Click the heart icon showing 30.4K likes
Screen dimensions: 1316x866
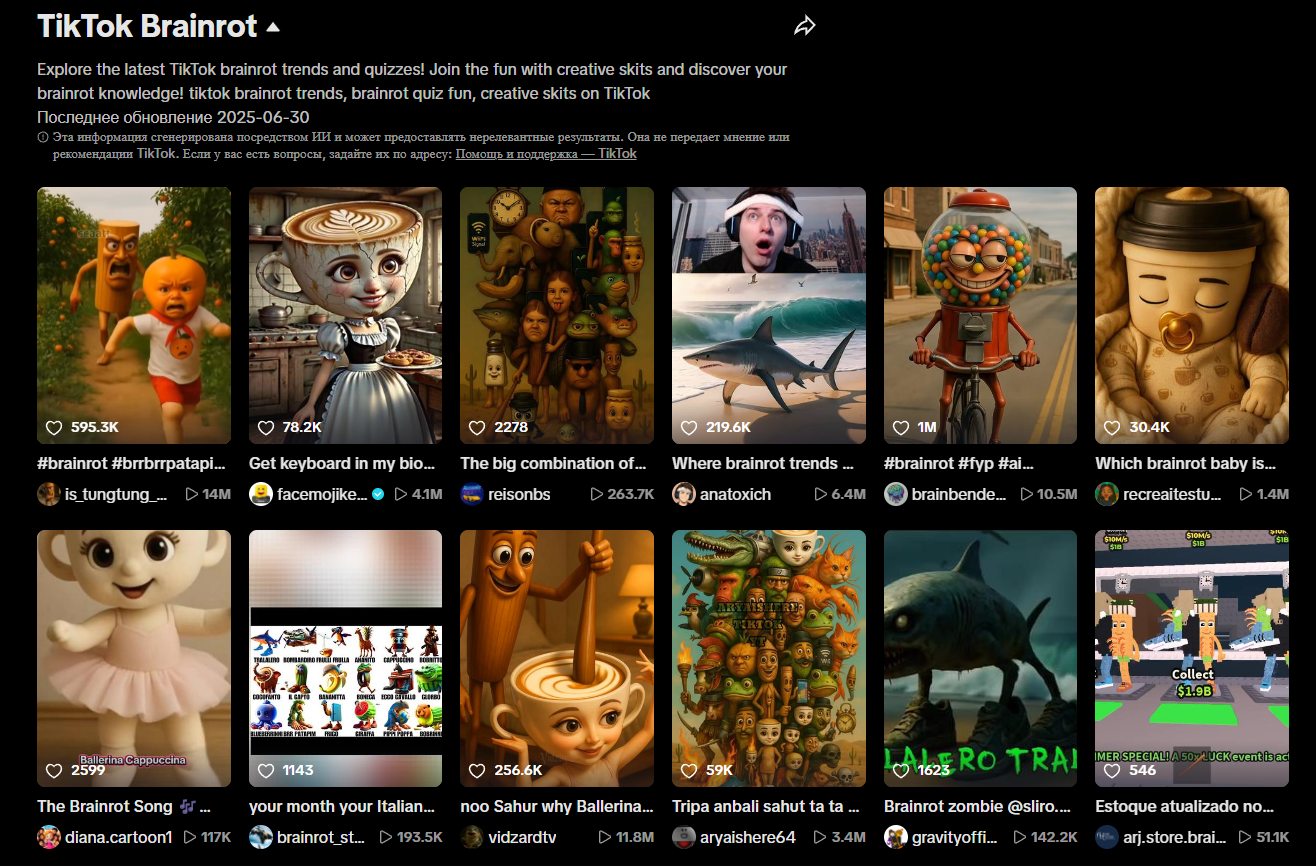click(x=1112, y=427)
